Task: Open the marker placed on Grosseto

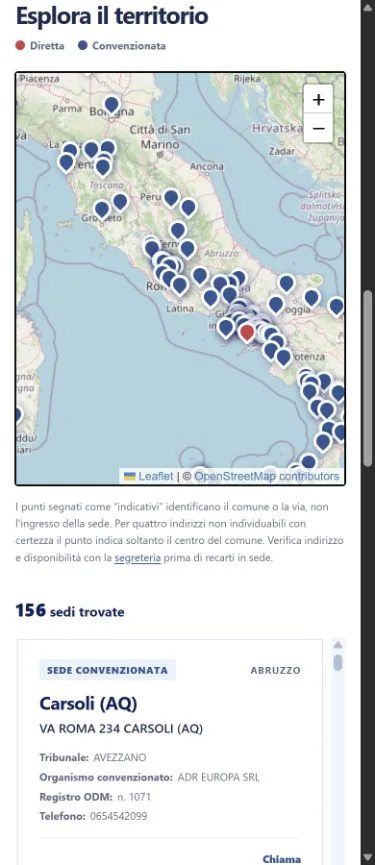Action: pos(101,210)
